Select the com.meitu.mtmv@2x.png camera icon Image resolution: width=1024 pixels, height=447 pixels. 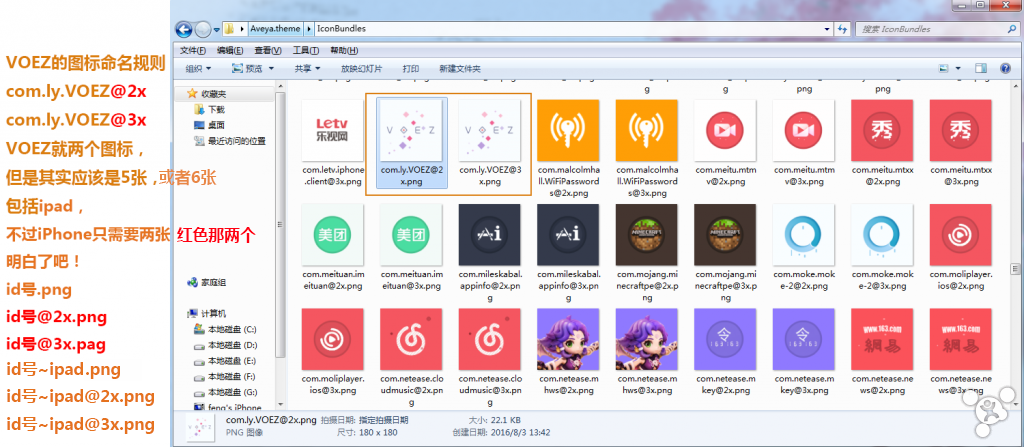725,131
